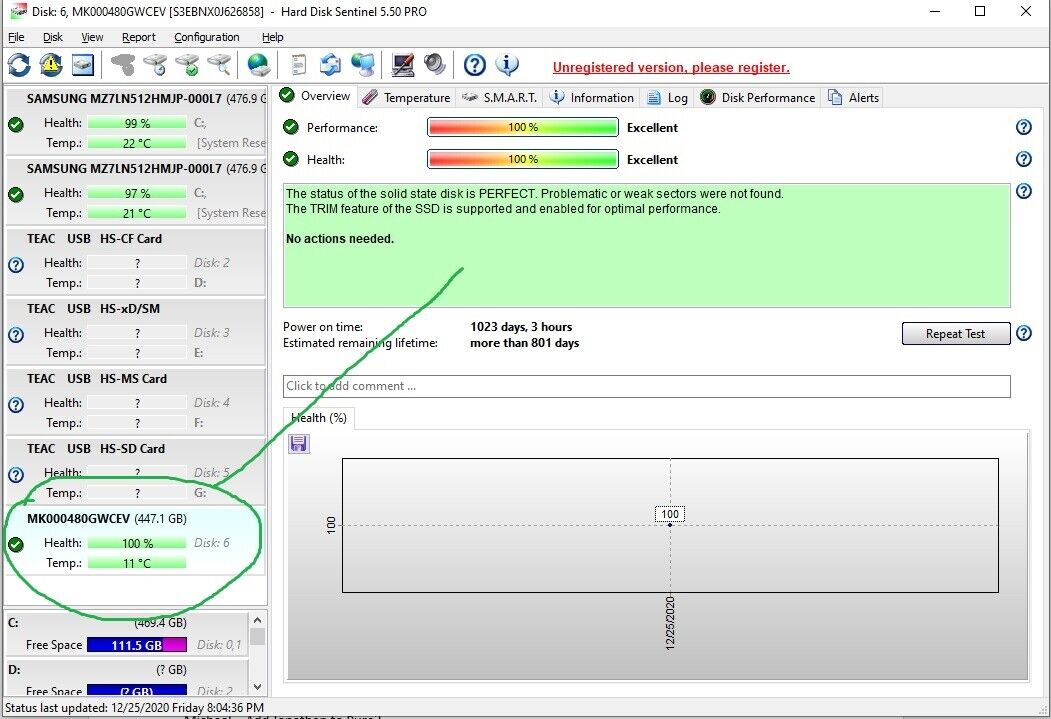Click the 'Unregistered version, please register' link
The height and width of the screenshot is (719, 1051).
pos(671,67)
